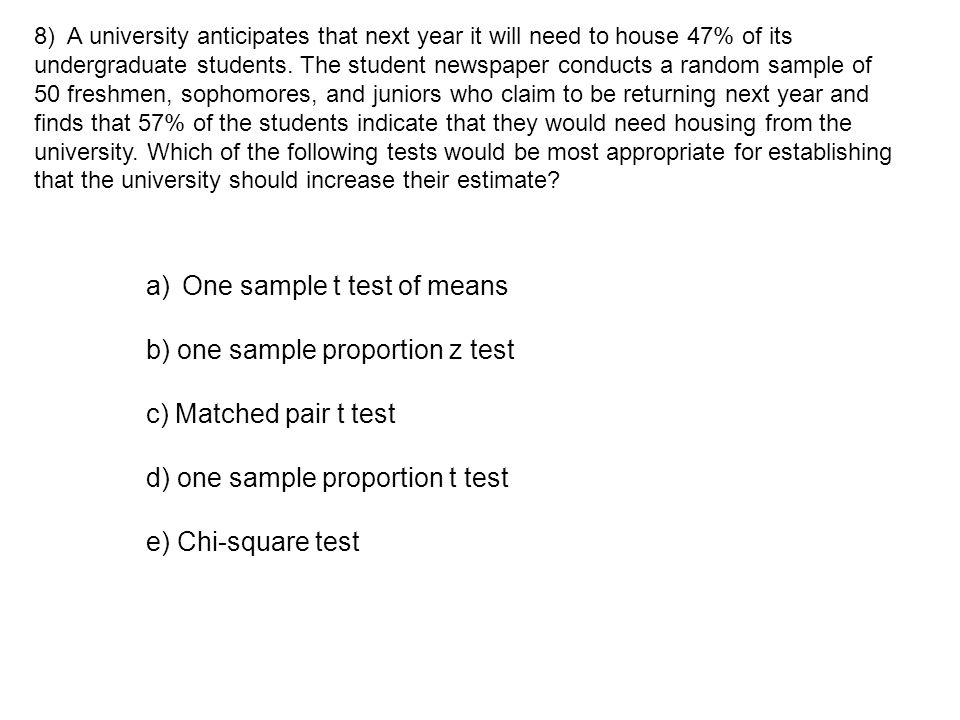Select answer d) one sample proportion t test

327,478
